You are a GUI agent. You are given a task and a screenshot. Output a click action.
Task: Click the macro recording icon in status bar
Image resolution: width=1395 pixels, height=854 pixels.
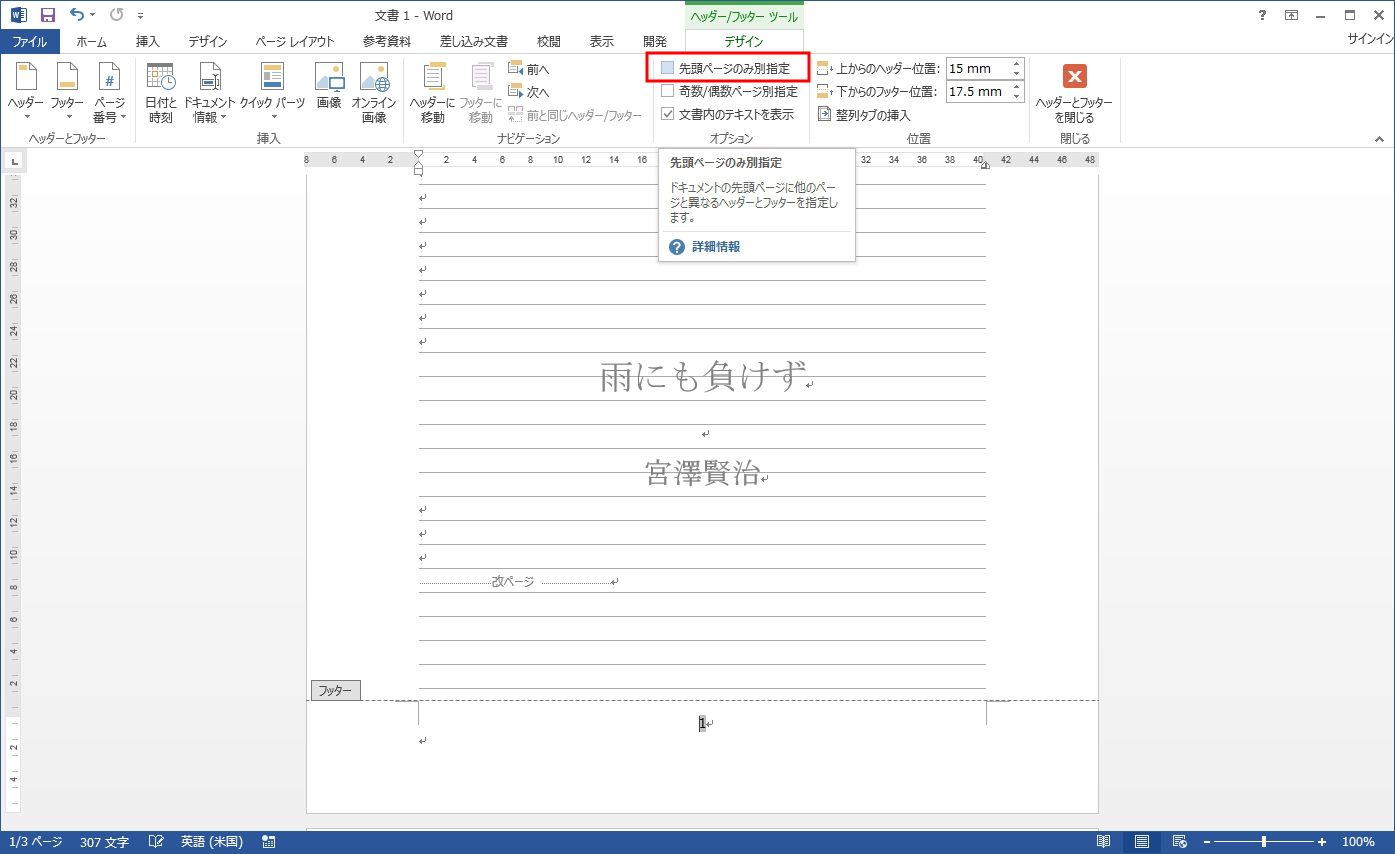(x=269, y=842)
